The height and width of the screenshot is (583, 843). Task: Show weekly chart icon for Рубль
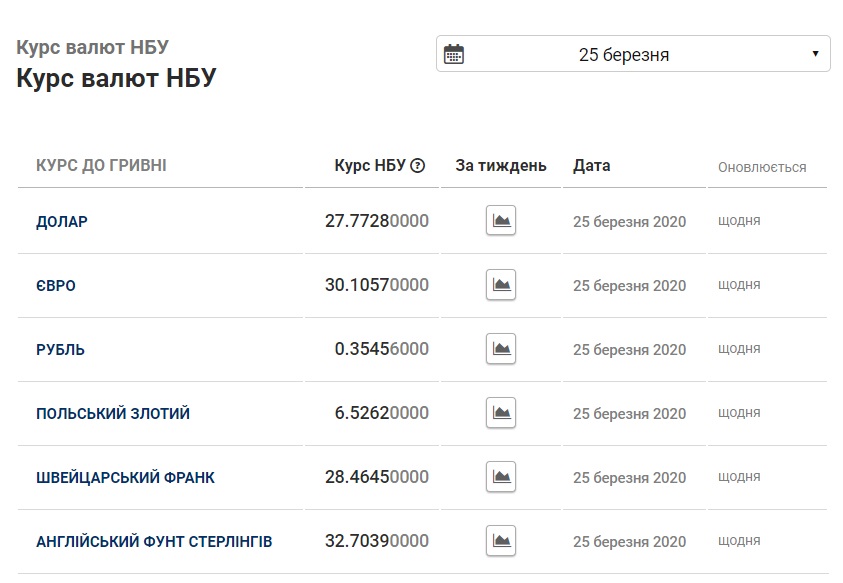[501, 349]
